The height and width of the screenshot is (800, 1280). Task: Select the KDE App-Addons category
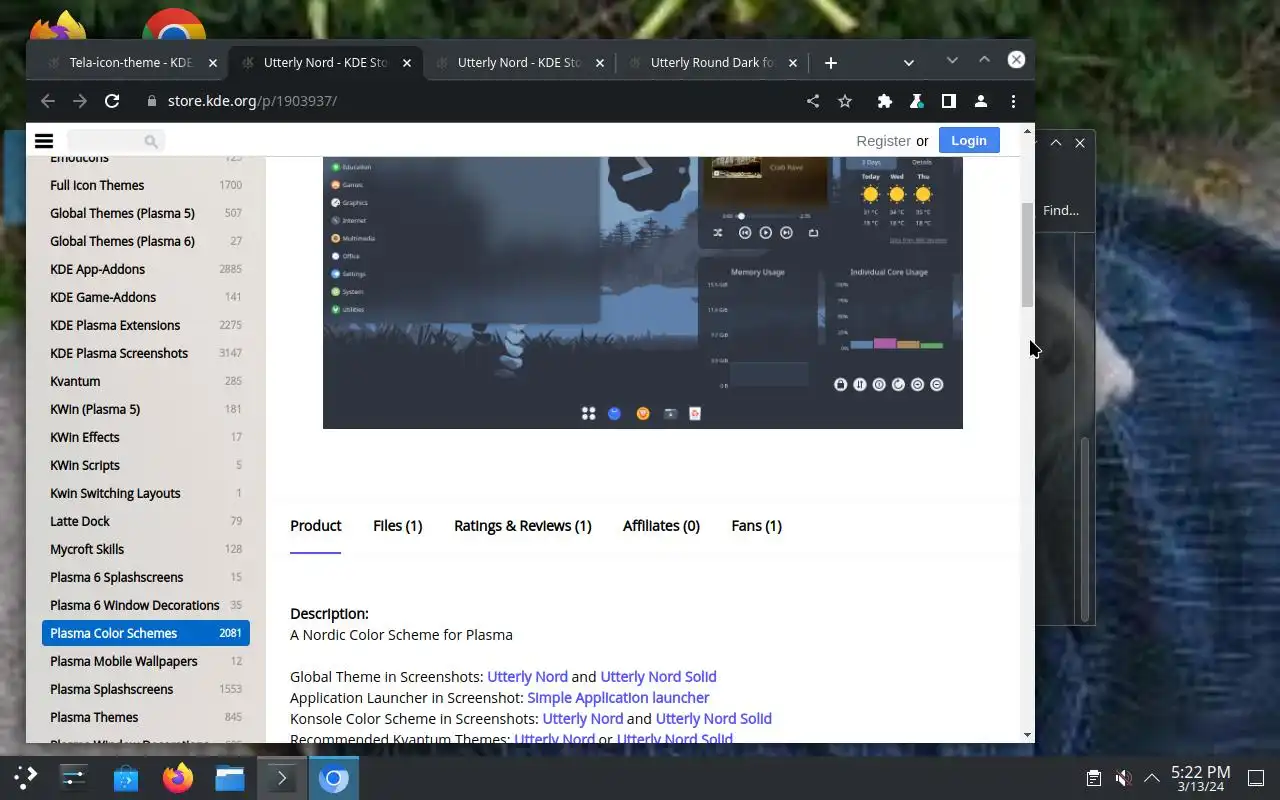[x=146, y=269]
